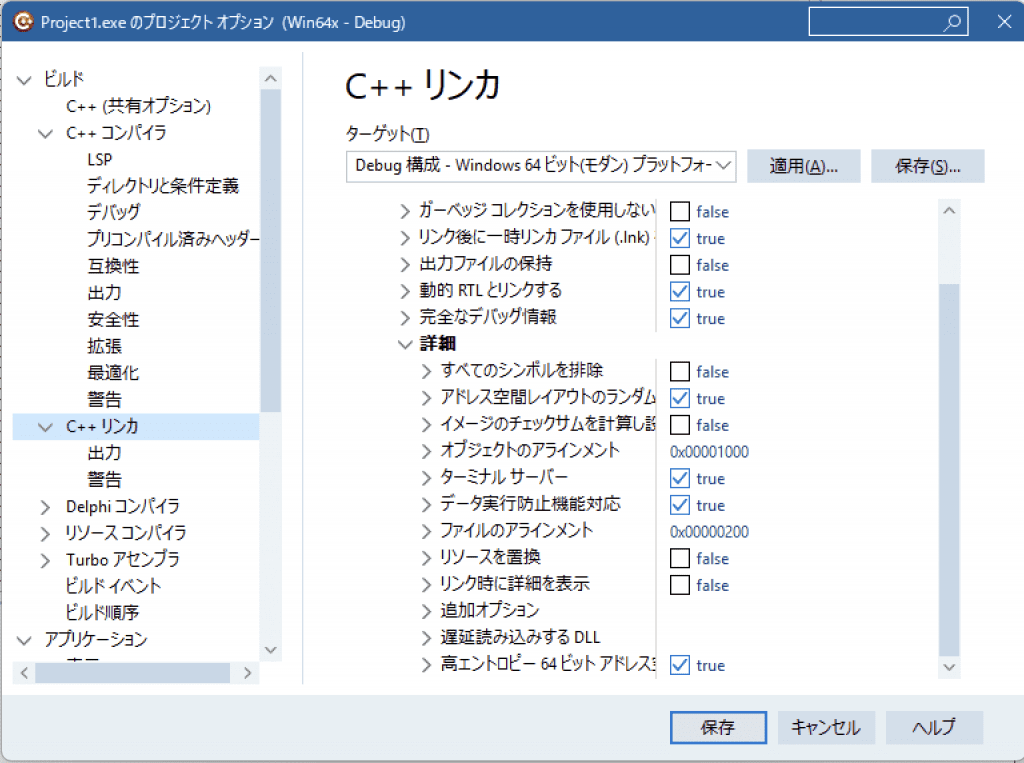Select 安全性 tree item
Image resolution: width=1024 pixels, height=763 pixels.
click(113, 319)
